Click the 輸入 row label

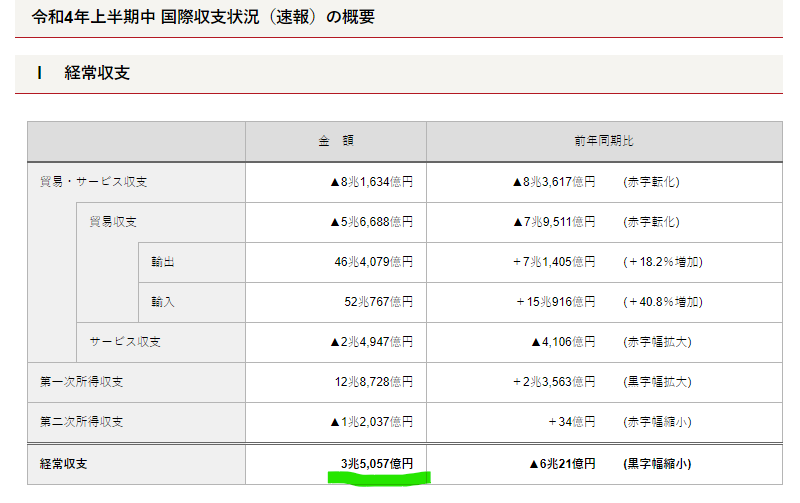coord(163,302)
